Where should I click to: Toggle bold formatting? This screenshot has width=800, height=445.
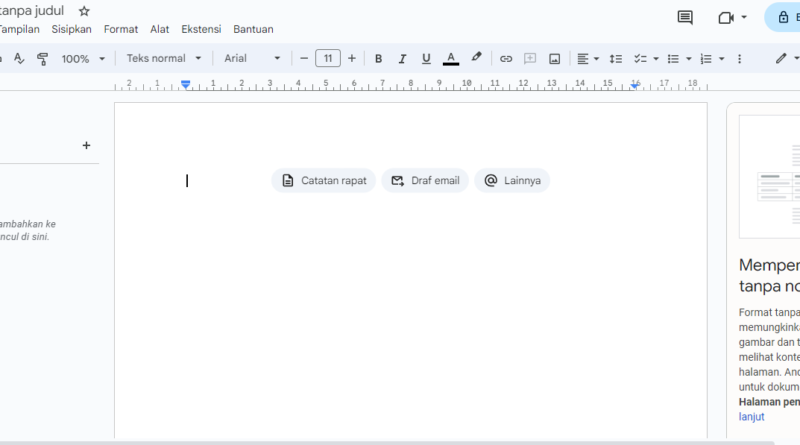[x=378, y=59]
